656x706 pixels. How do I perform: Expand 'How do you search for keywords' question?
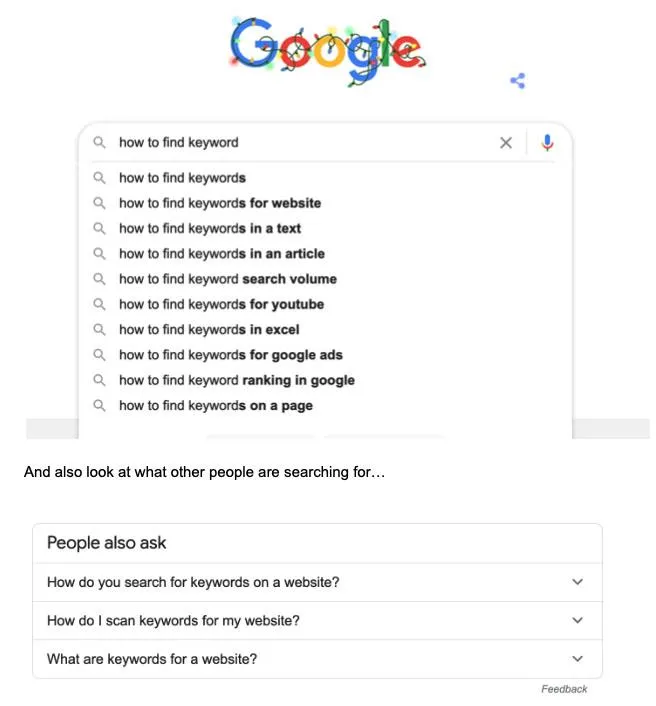317,582
